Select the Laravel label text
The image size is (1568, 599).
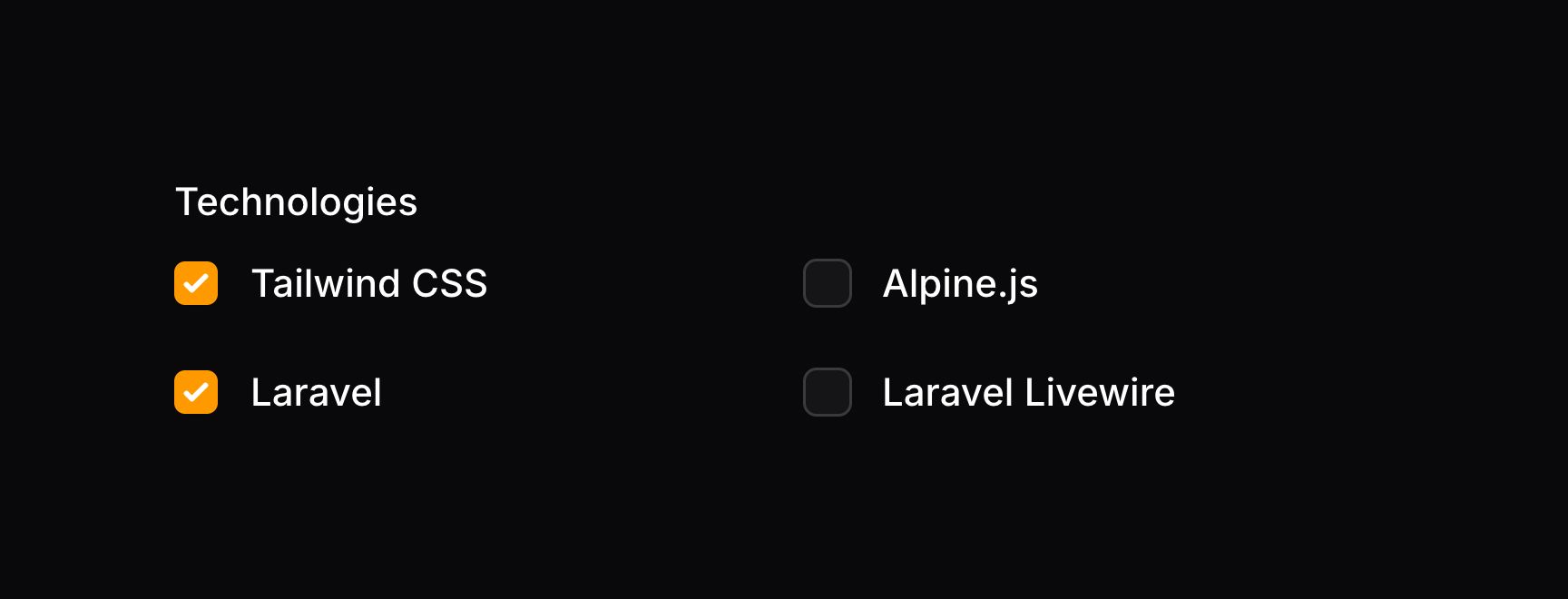point(315,392)
